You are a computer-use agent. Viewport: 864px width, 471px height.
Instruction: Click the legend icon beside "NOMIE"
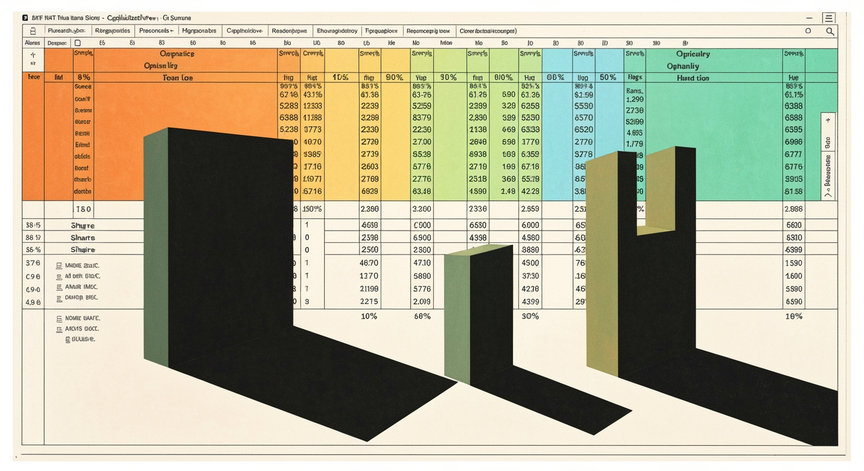(x=59, y=318)
